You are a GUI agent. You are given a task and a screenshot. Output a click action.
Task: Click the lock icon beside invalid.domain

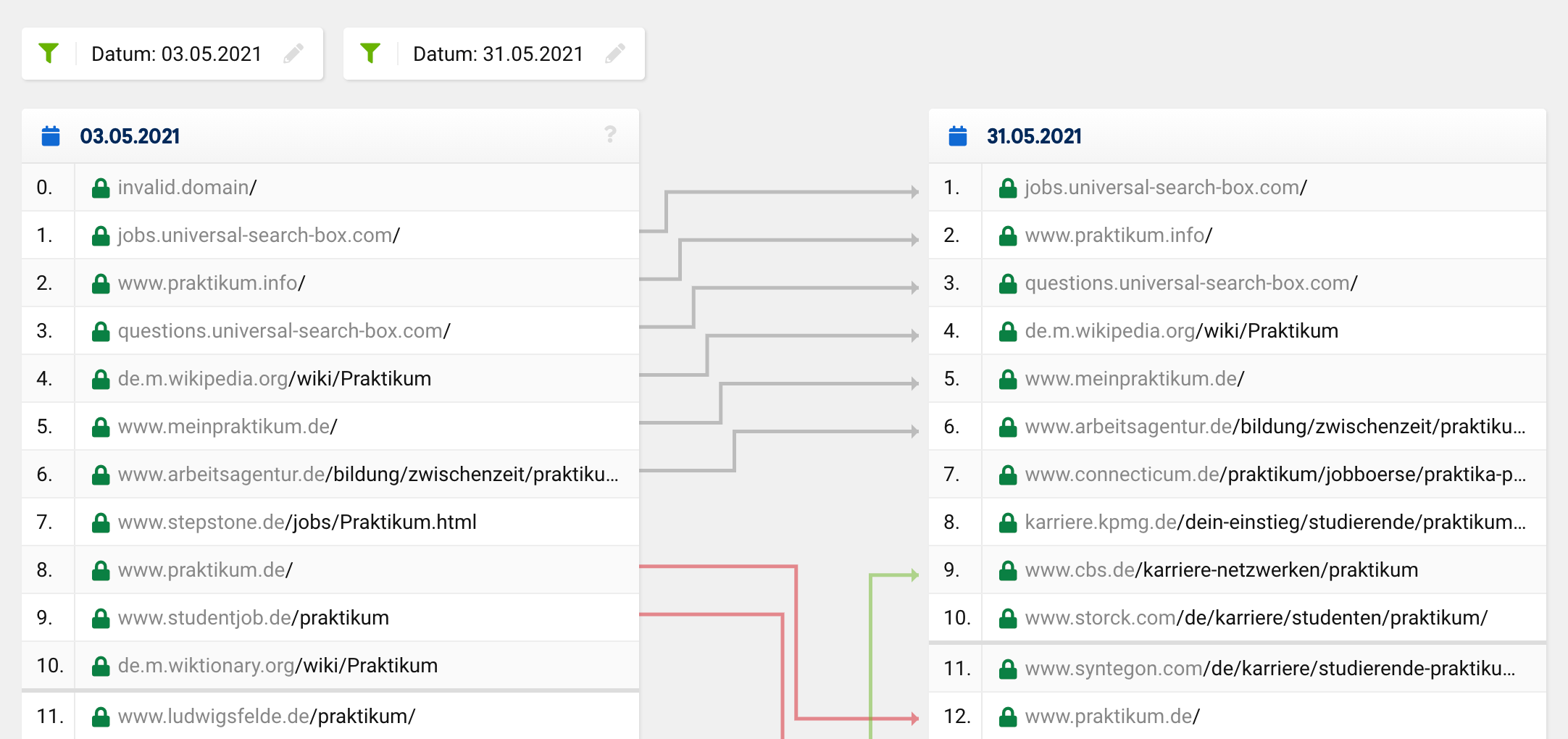click(101, 188)
